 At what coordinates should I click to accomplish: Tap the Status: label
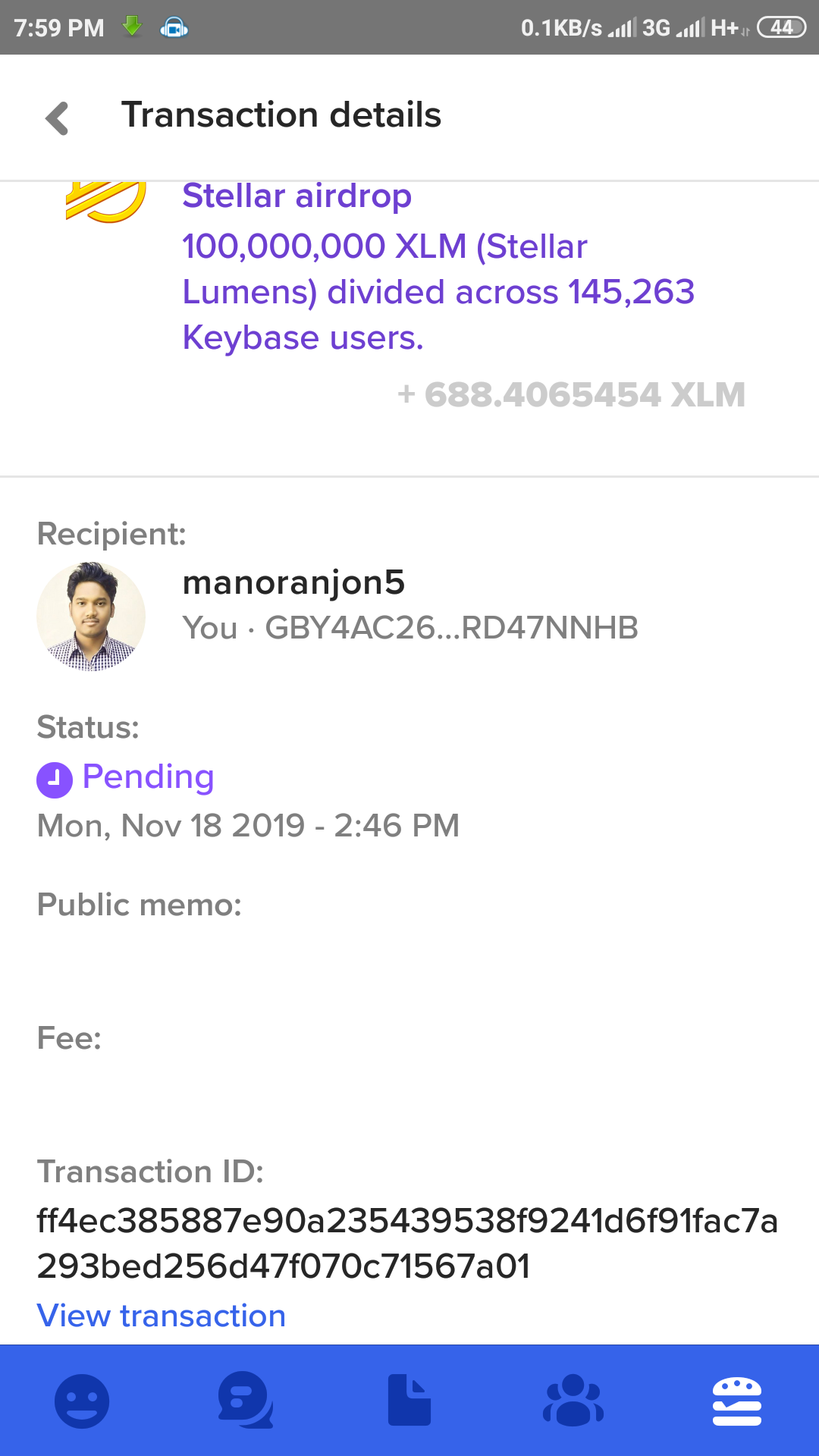pyautogui.click(x=88, y=727)
